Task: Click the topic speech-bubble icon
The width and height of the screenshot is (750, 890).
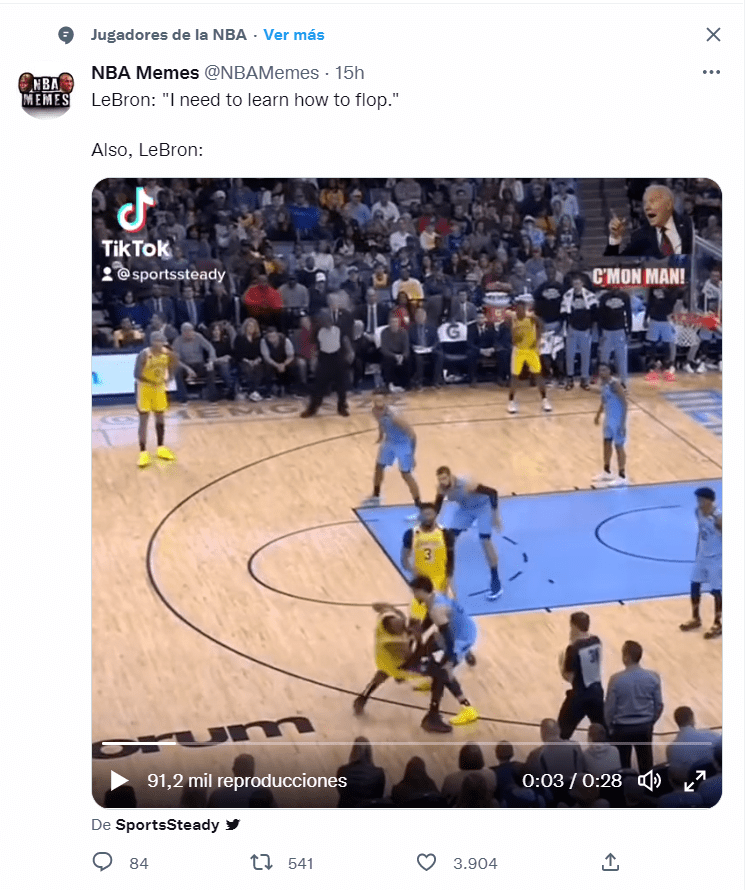Action: (66, 35)
